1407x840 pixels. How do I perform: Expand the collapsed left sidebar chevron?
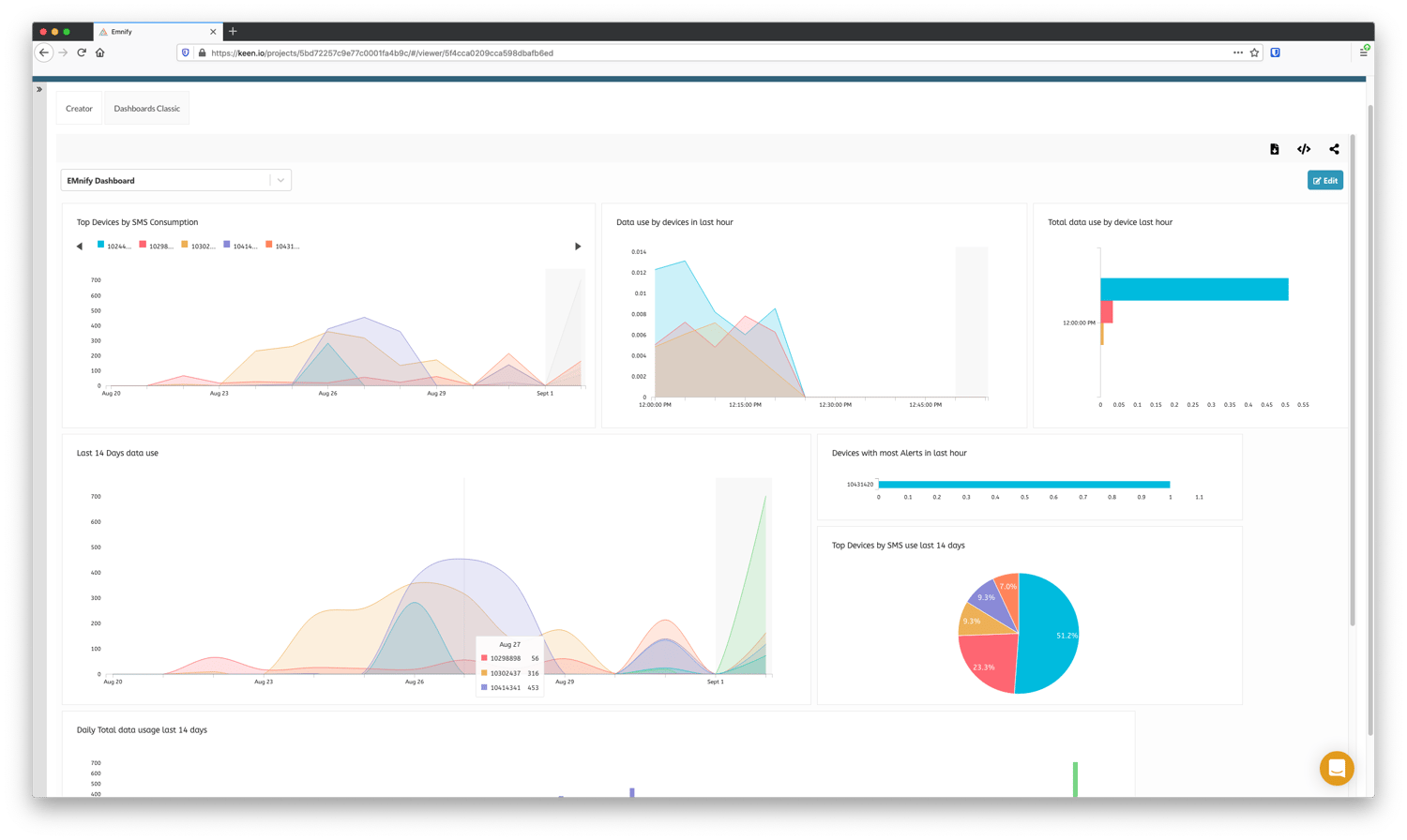tap(39, 89)
